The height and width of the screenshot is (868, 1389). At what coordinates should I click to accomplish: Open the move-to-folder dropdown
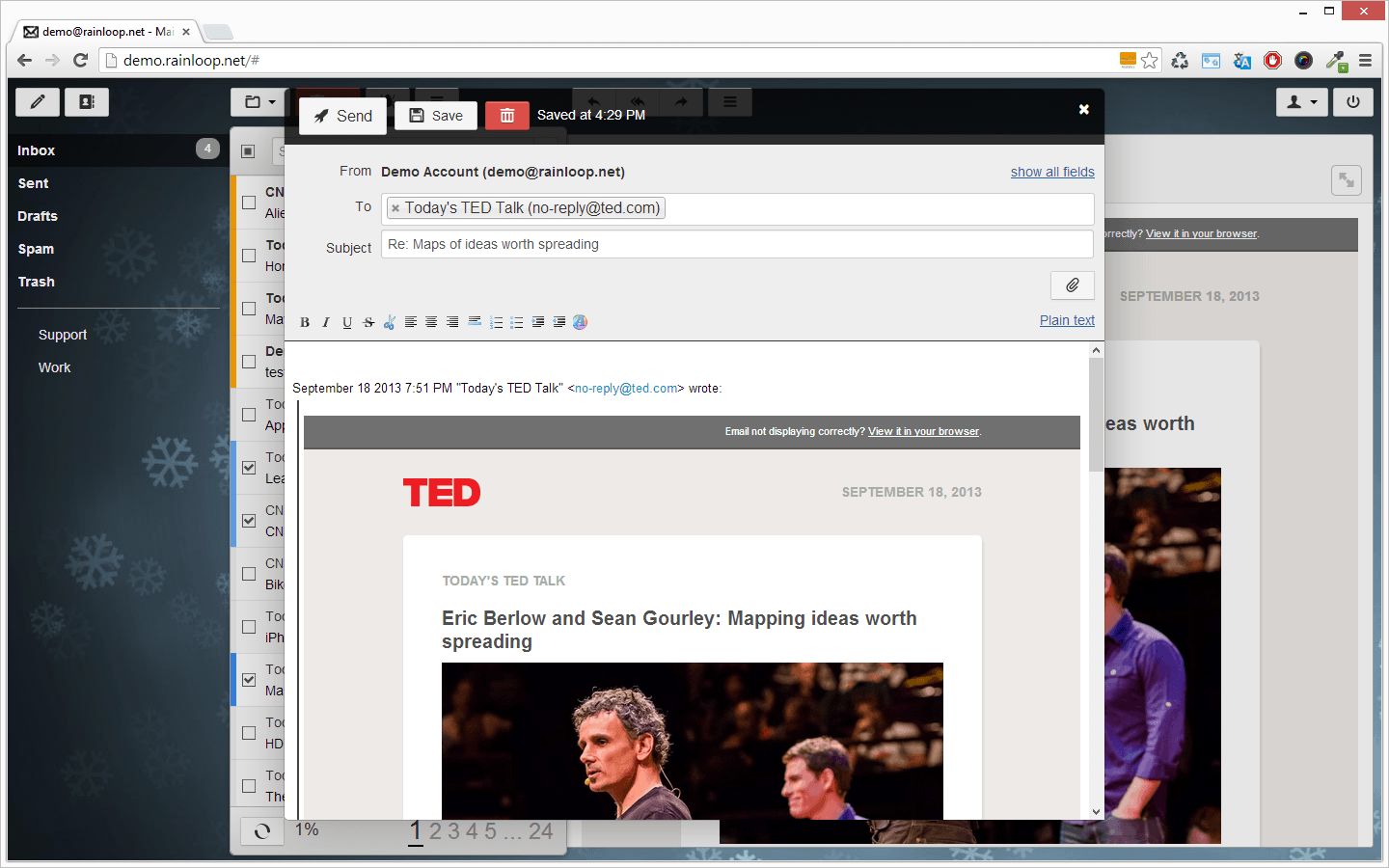(259, 102)
